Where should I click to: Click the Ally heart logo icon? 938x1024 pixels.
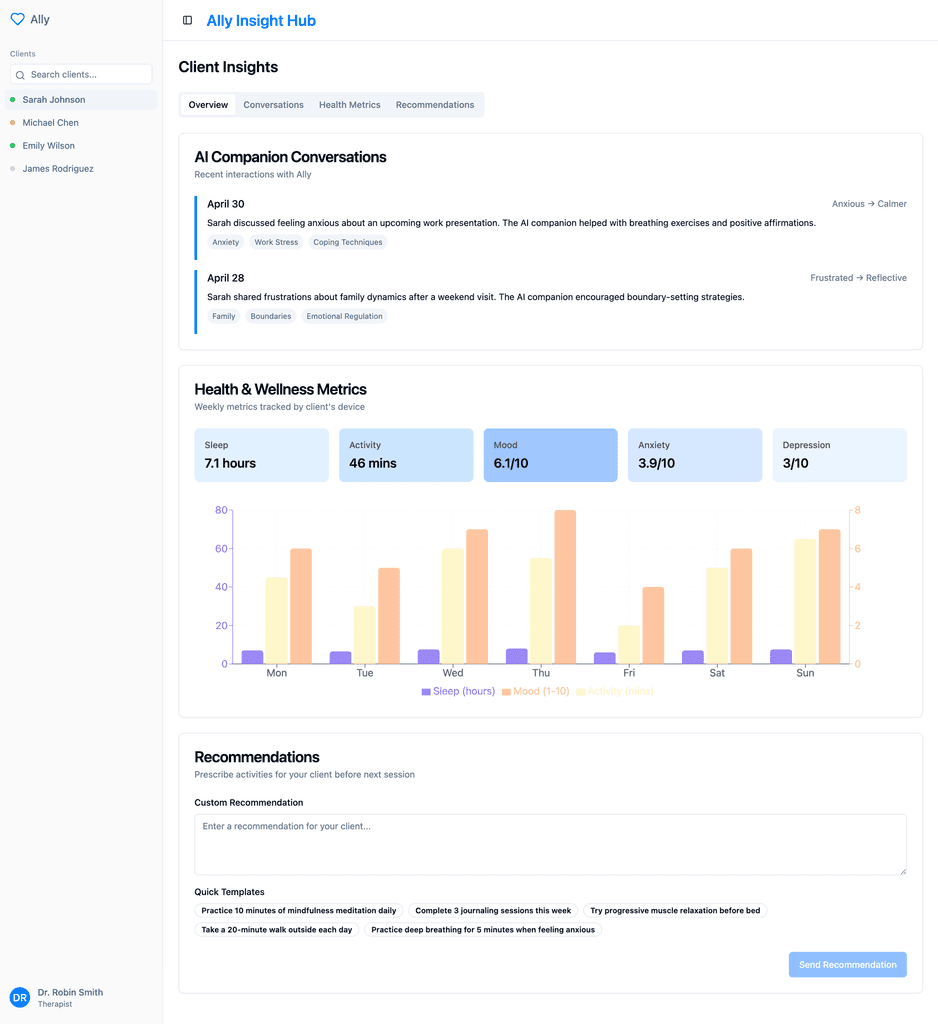click(18, 19)
